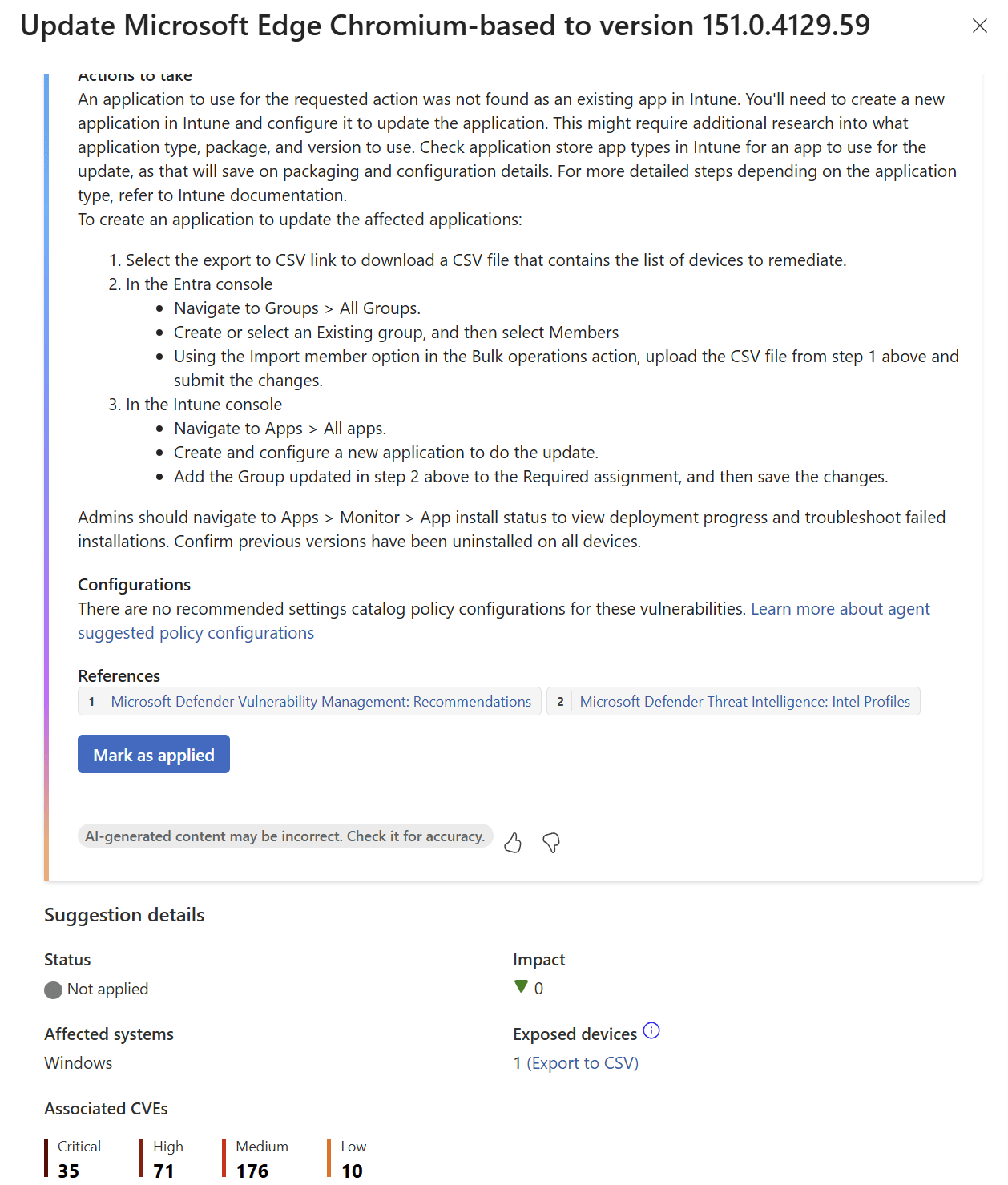Image resolution: width=1008 pixels, height=1185 pixels.
Task: Open Learn more about agent link
Action: [x=841, y=609]
